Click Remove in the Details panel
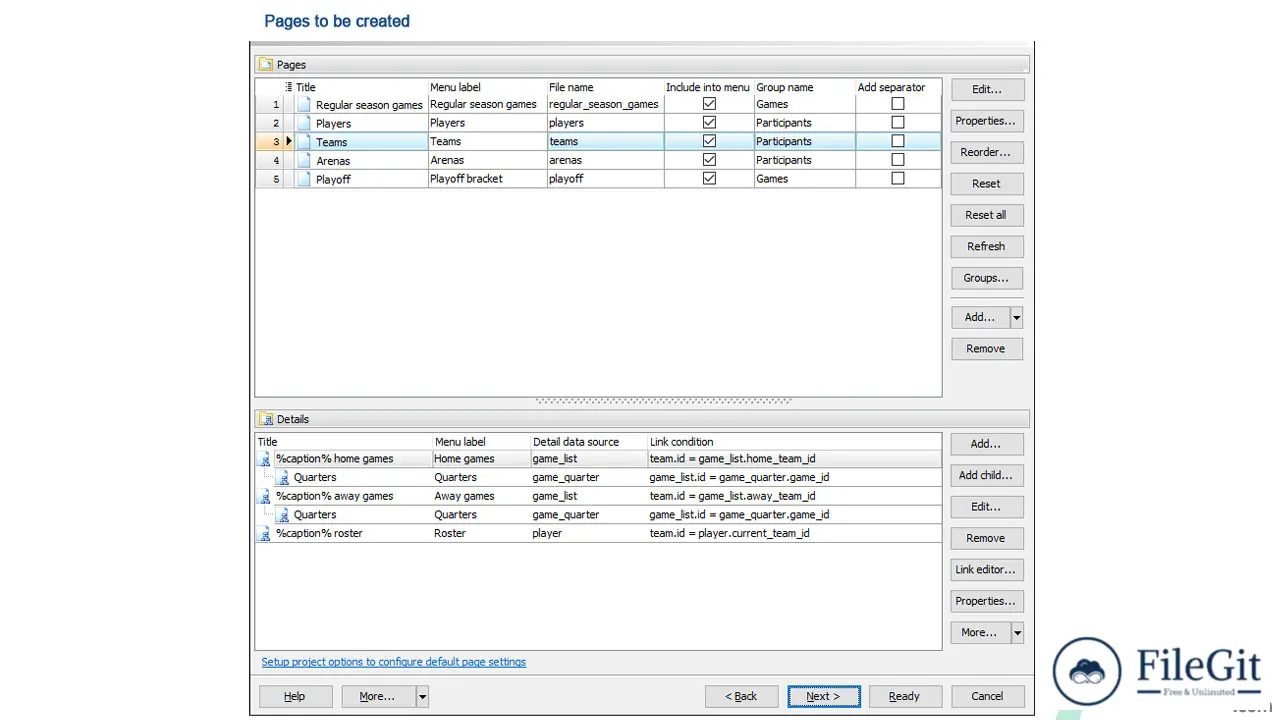Viewport: 1280px width, 720px height. click(986, 538)
